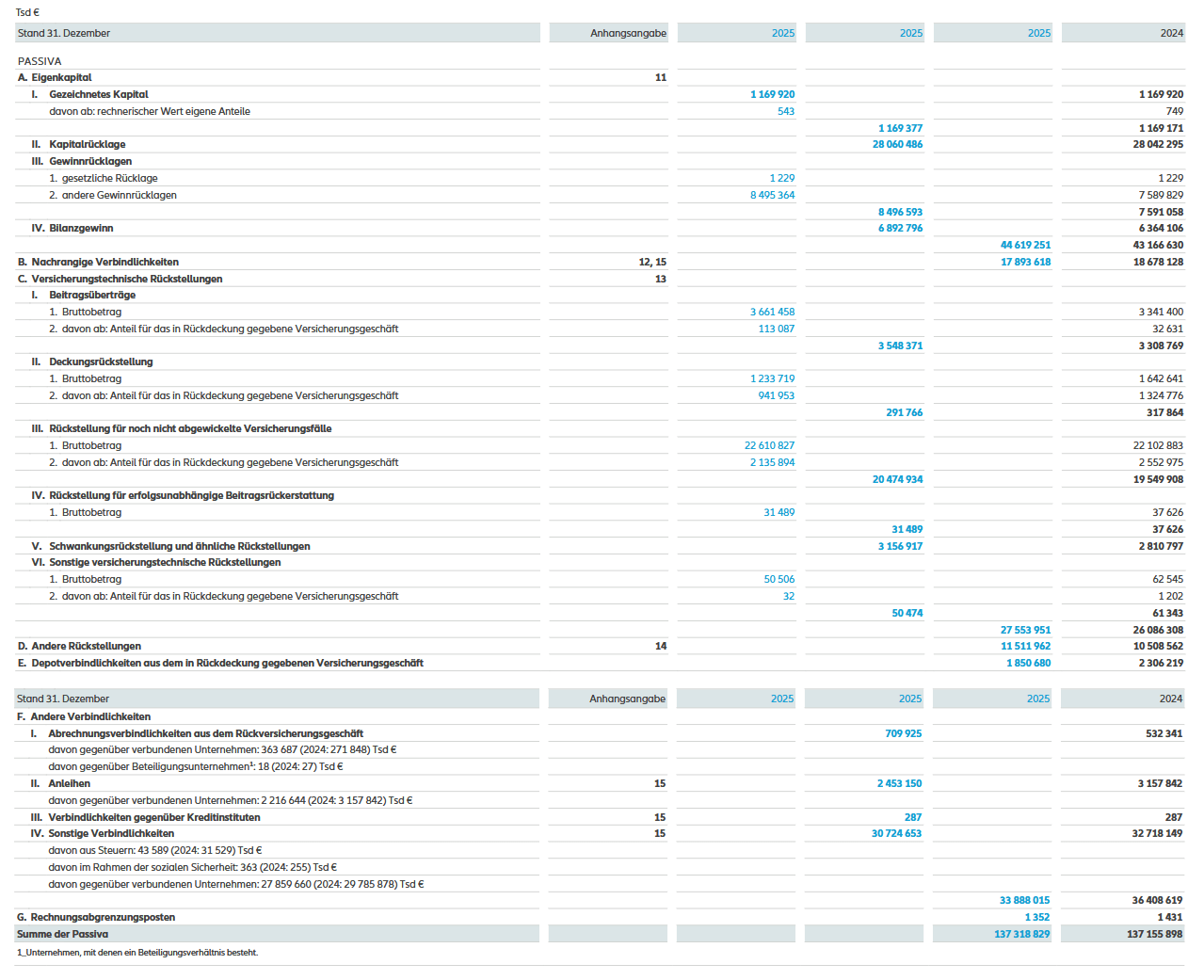Viewport: 1204px width, 980px height.
Task: Select the Andere Verbindlichkeiten subtotal 33 888 015
Action: coord(1024,900)
